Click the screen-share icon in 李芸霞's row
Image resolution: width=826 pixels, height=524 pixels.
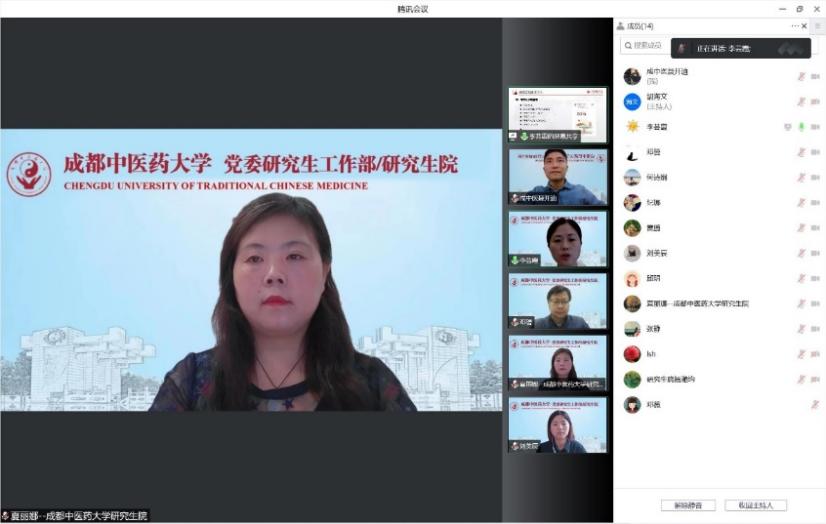[788, 127]
